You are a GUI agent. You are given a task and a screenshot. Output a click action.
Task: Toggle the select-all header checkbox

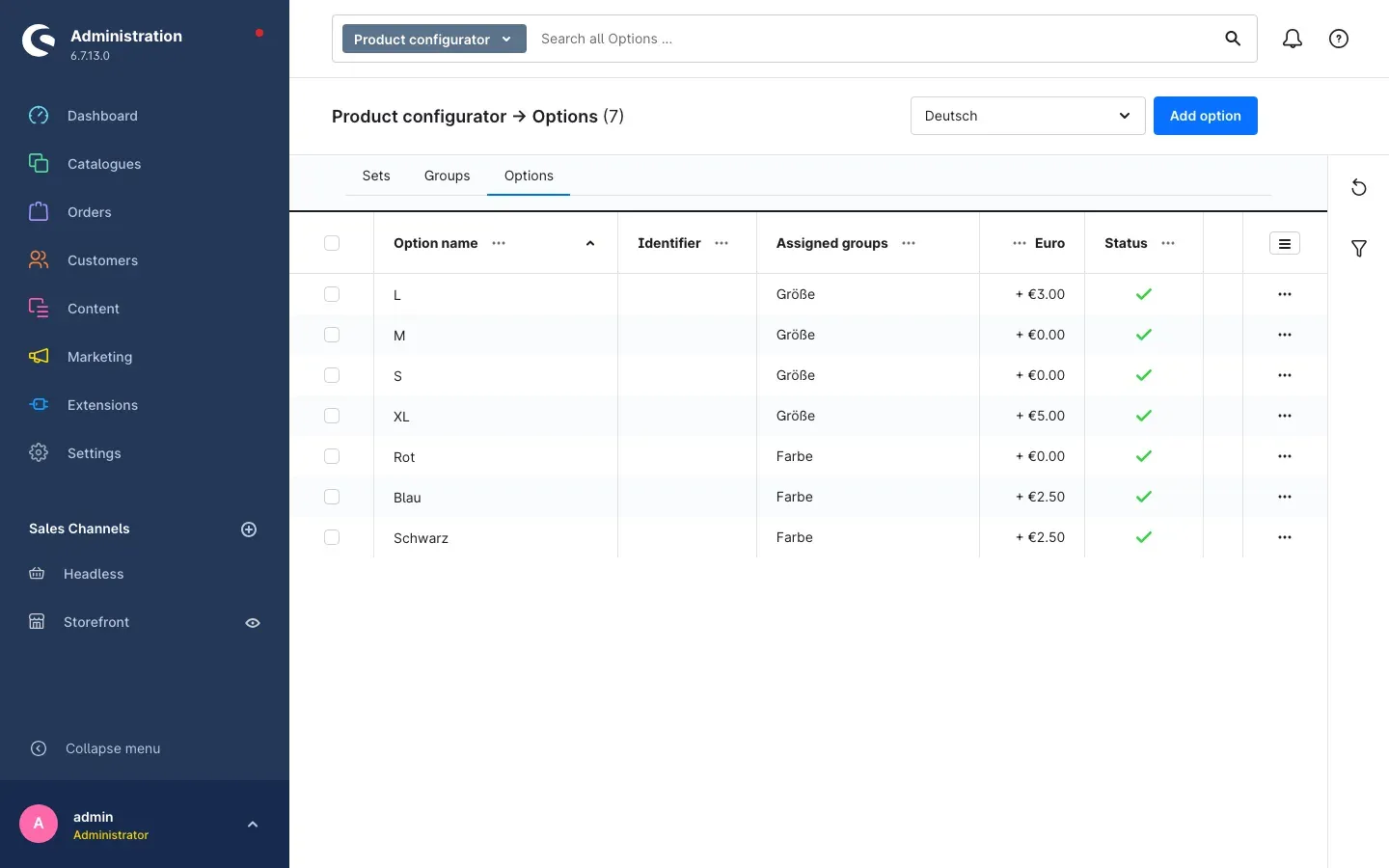tap(332, 243)
